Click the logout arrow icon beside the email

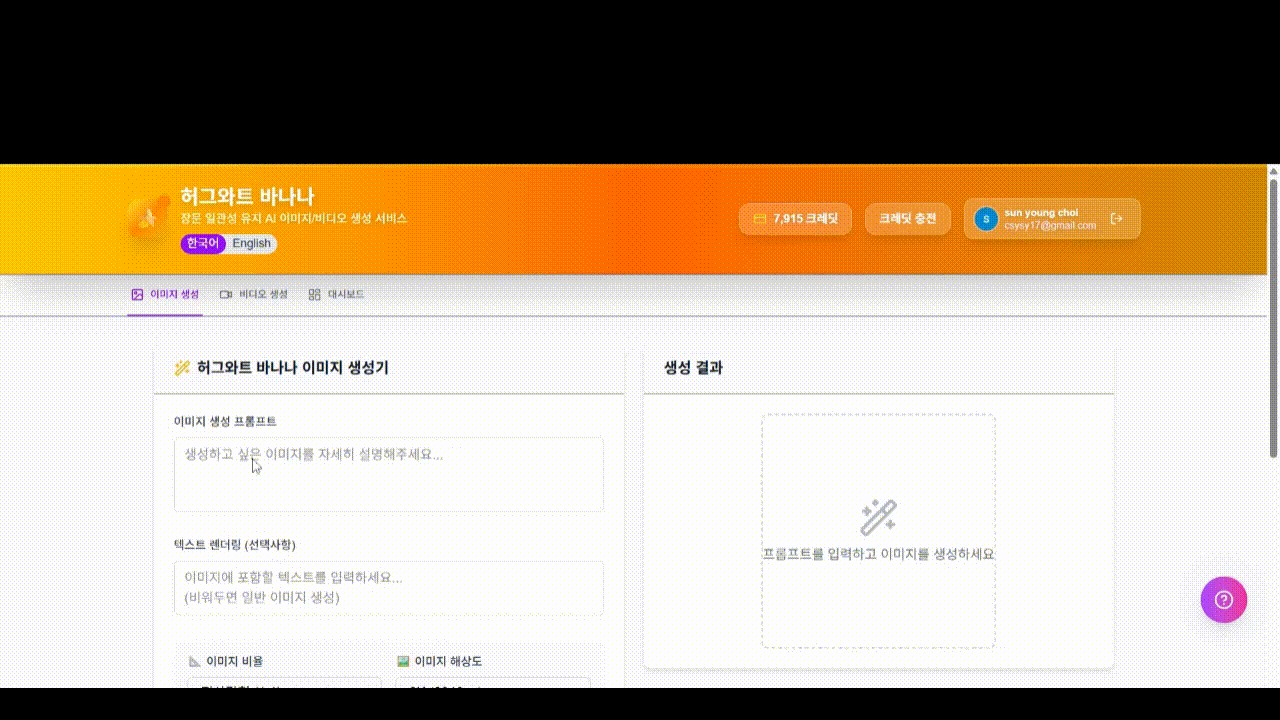click(1117, 218)
